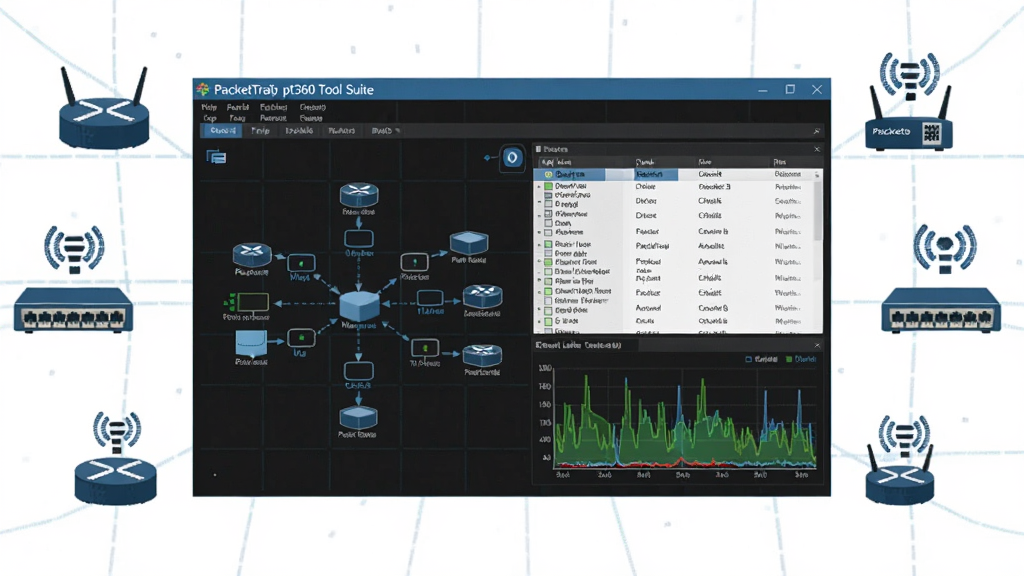
Task: Select the leftmost router node in the topology
Action: (251, 255)
